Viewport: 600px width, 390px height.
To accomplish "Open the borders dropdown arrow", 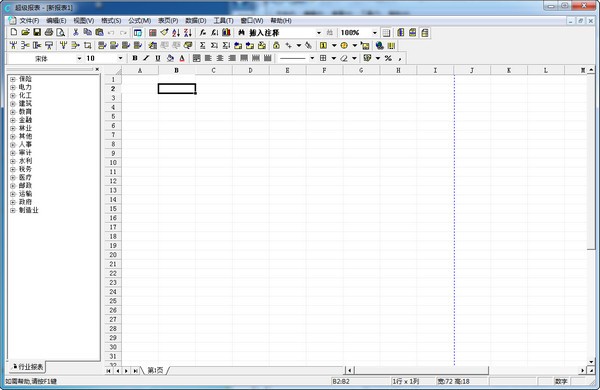I will pos(334,58).
